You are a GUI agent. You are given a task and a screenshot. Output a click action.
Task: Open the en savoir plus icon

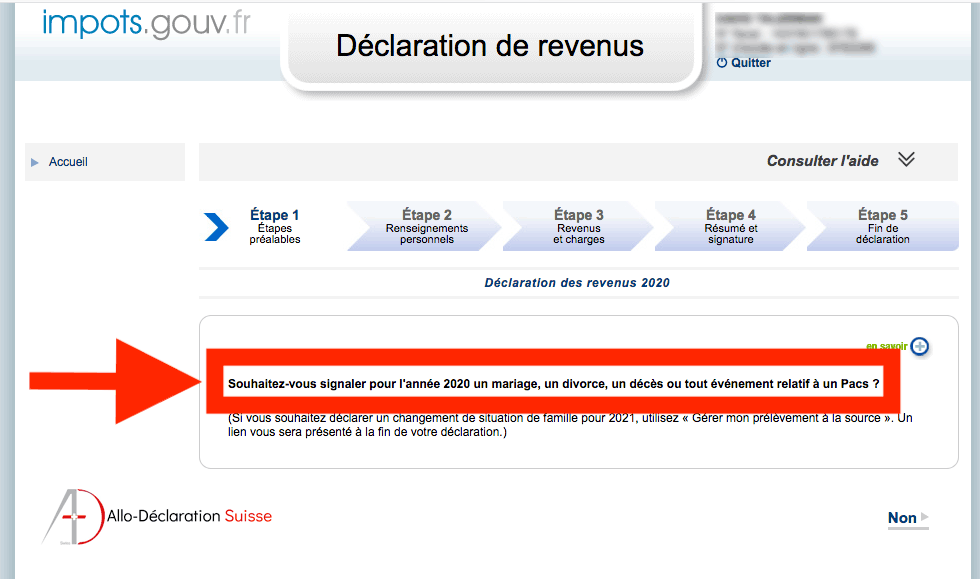coord(919,346)
